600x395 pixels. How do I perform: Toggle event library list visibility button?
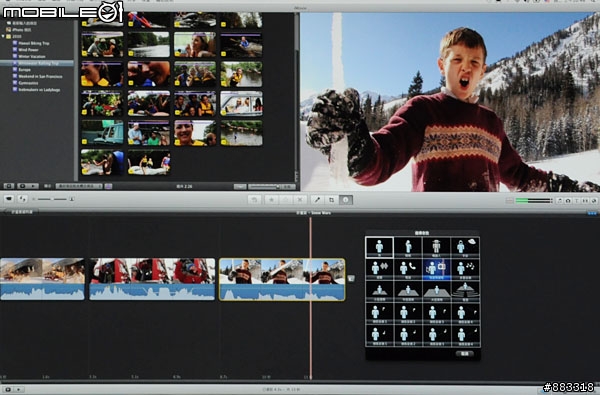(8, 186)
